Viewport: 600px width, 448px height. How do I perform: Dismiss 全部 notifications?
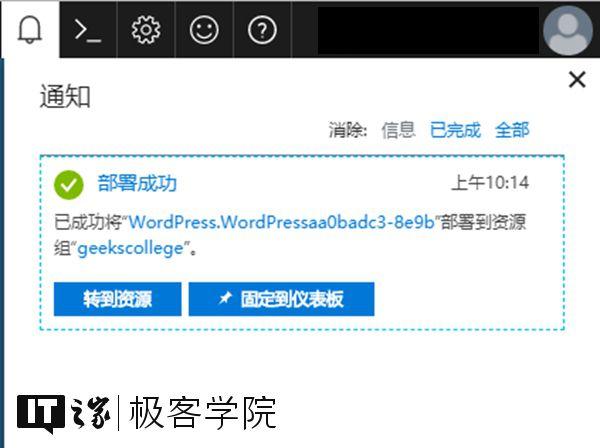coord(512,130)
